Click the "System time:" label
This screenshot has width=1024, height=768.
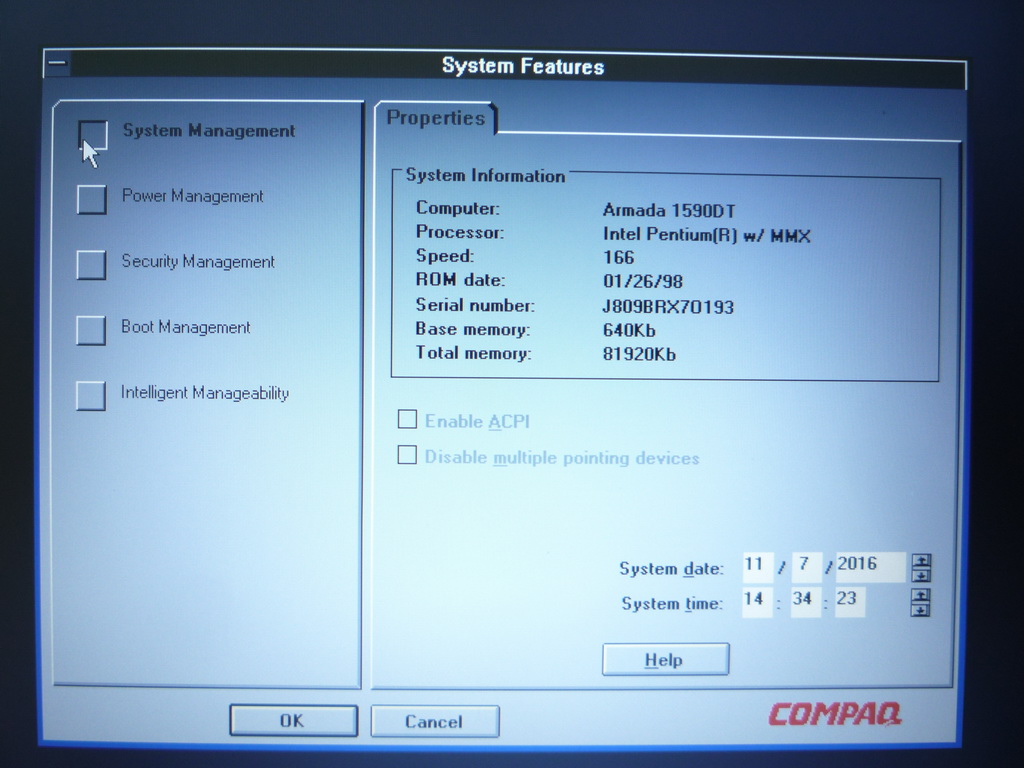point(672,603)
